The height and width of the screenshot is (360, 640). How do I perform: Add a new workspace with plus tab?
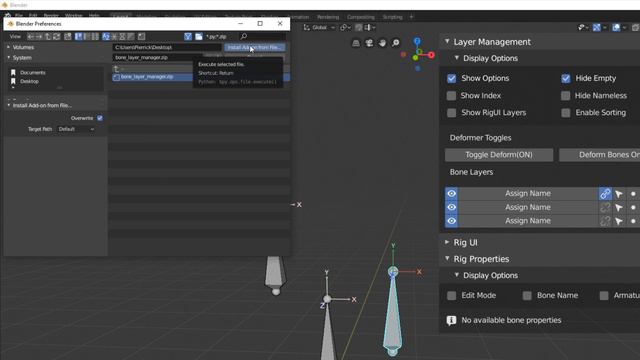[x=411, y=17]
